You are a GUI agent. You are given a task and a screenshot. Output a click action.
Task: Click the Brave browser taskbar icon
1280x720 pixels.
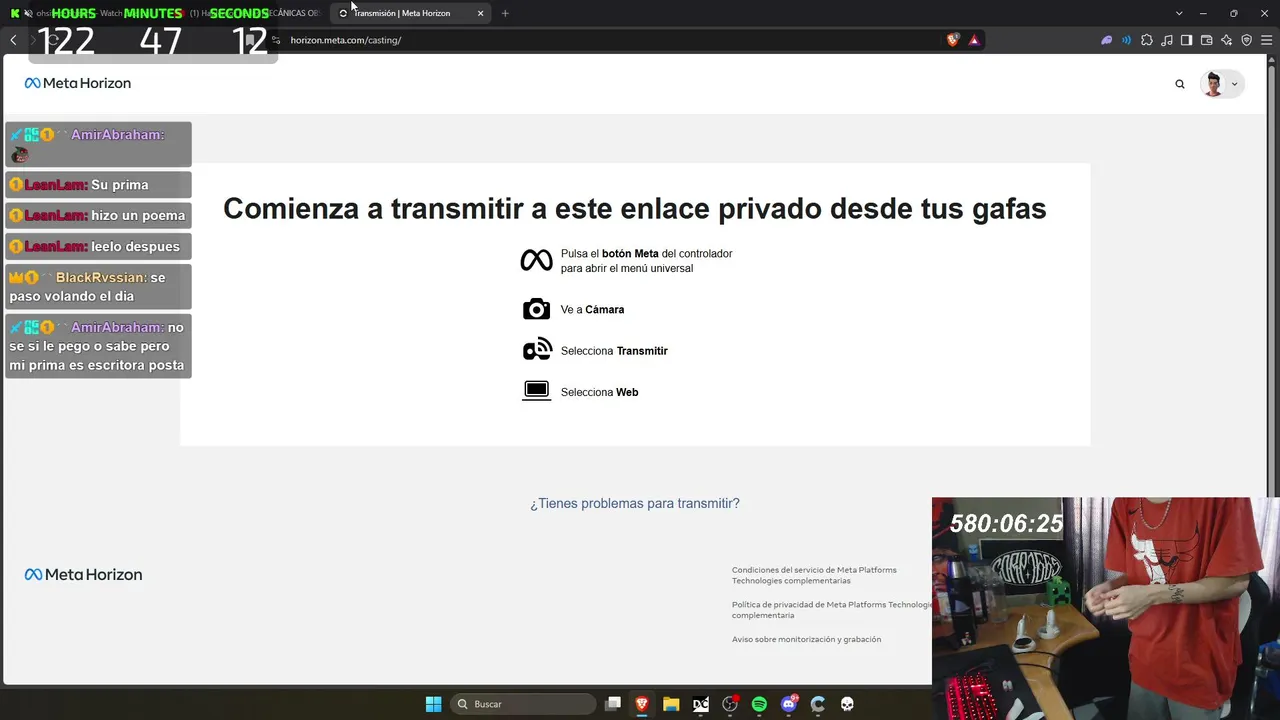642,704
